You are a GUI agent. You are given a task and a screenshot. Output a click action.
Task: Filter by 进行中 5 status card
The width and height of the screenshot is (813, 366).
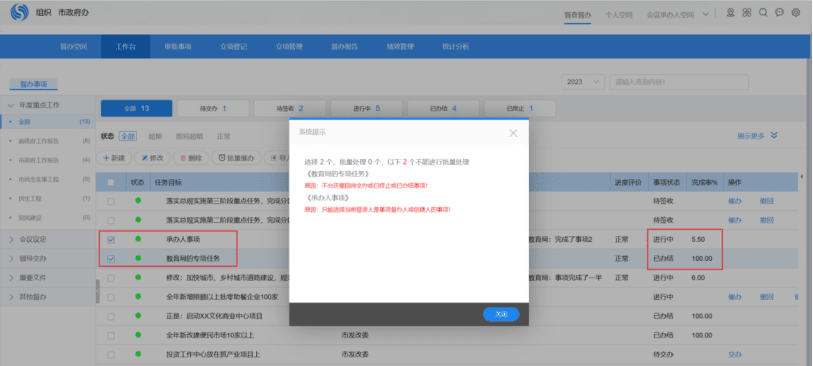click(367, 108)
